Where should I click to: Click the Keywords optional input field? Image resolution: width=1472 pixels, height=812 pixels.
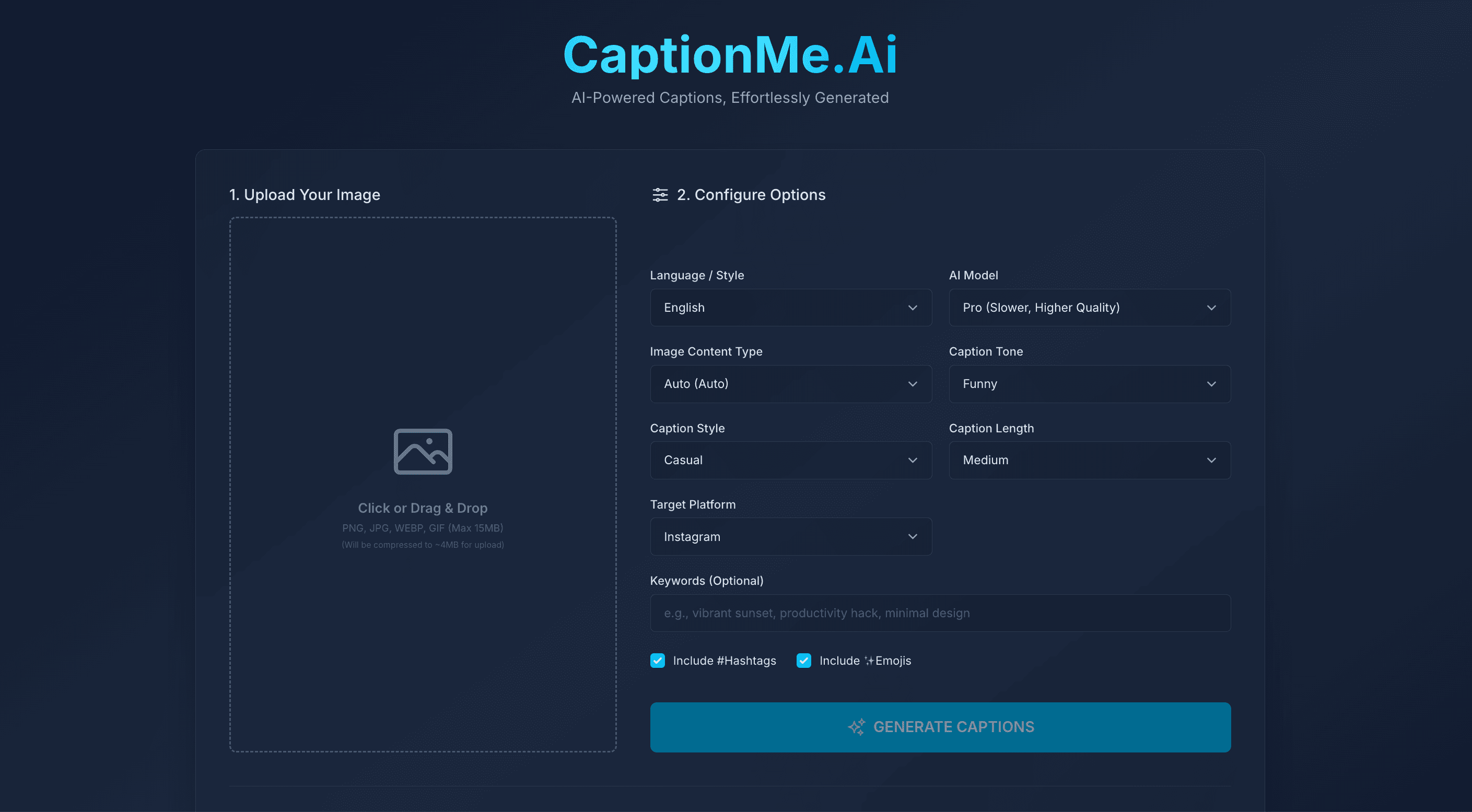pos(940,613)
